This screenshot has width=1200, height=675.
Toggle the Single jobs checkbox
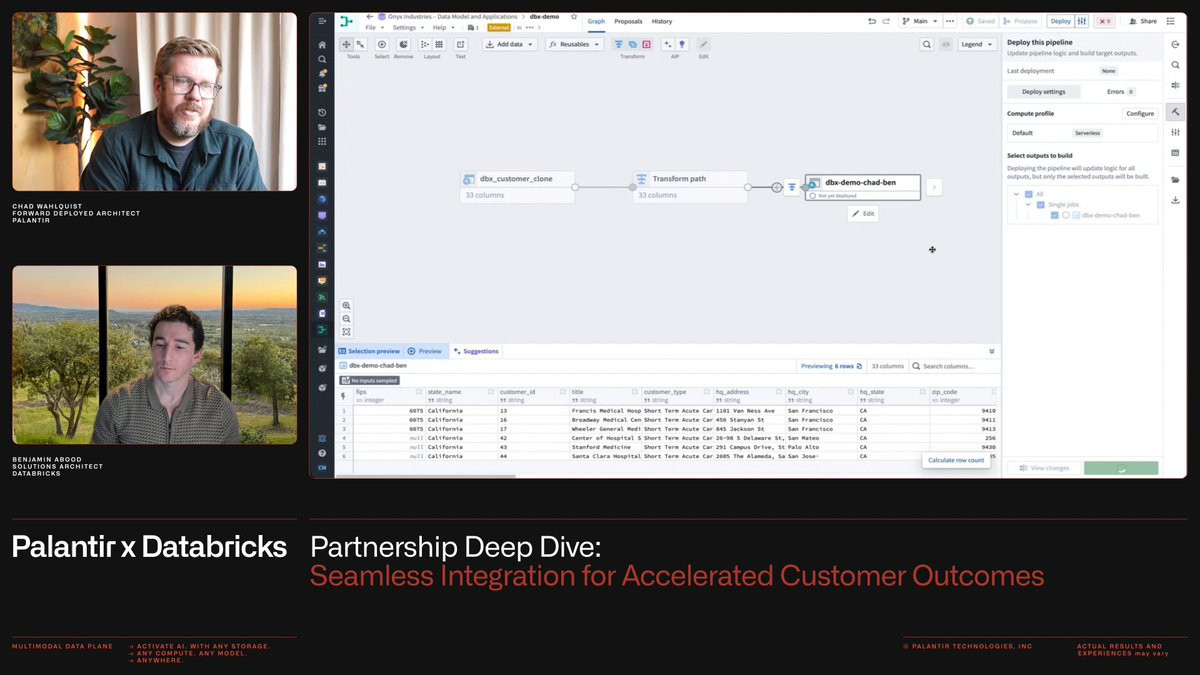1041,205
